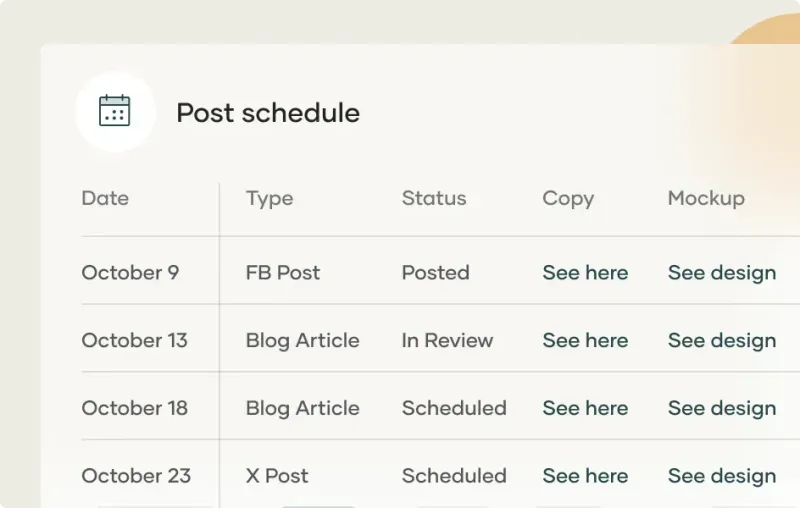This screenshot has width=800, height=508.
Task: Select the Date column header
Action: pyautogui.click(x=105, y=198)
